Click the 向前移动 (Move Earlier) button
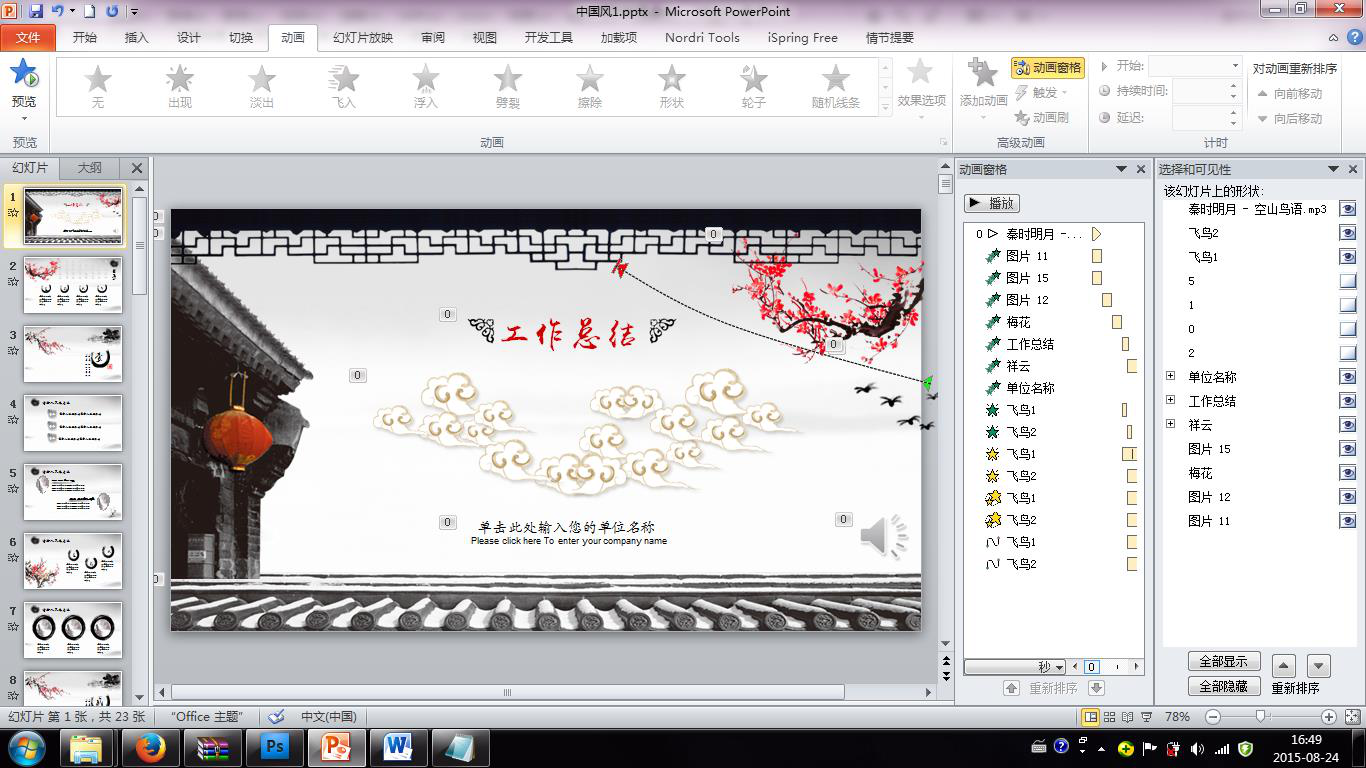Screen dimensions: 1366x768 pyautogui.click(x=1291, y=93)
